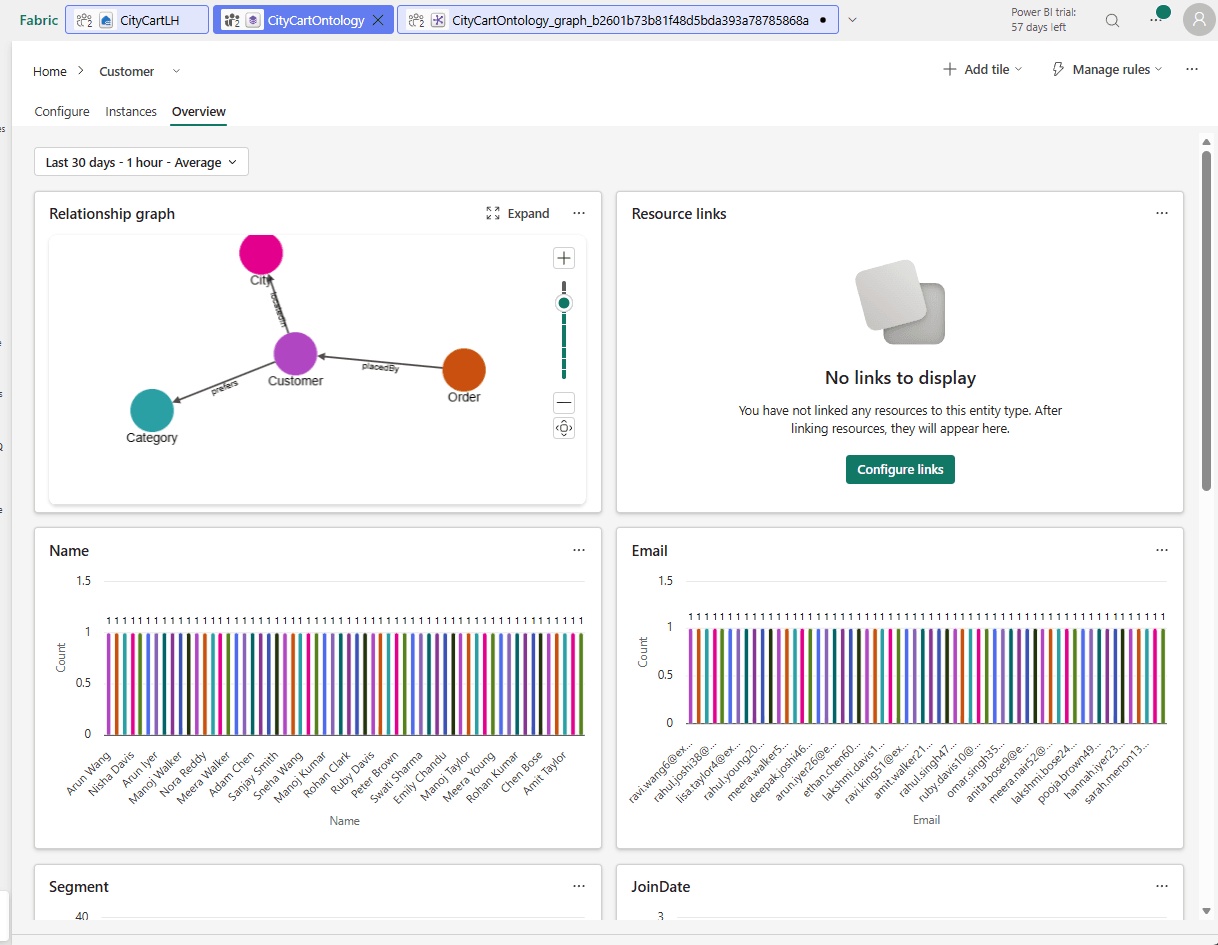Open the Manage rules dropdown
The height and width of the screenshot is (945, 1218).
1108,69
